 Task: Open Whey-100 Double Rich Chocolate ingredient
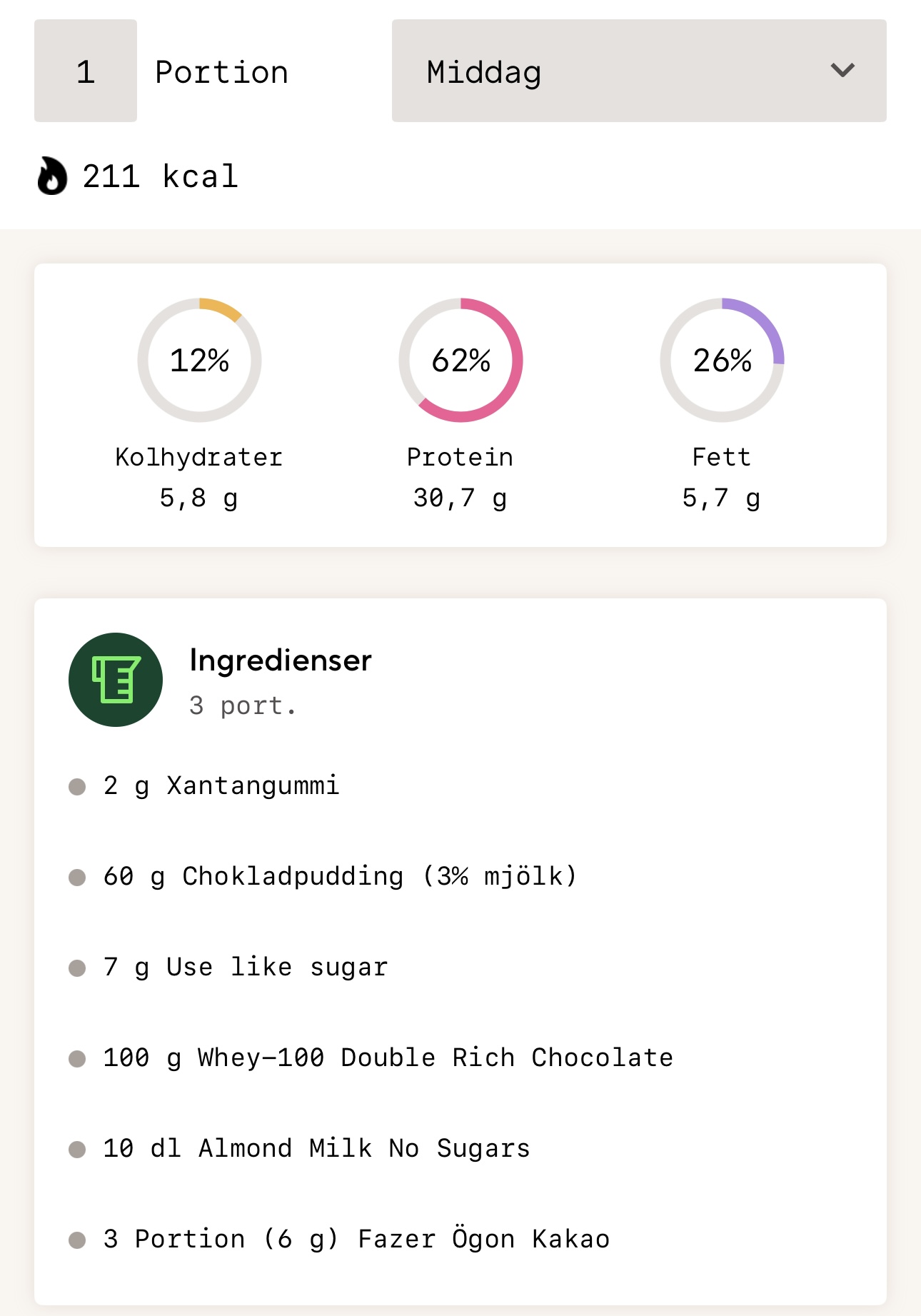pyautogui.click(x=388, y=1058)
